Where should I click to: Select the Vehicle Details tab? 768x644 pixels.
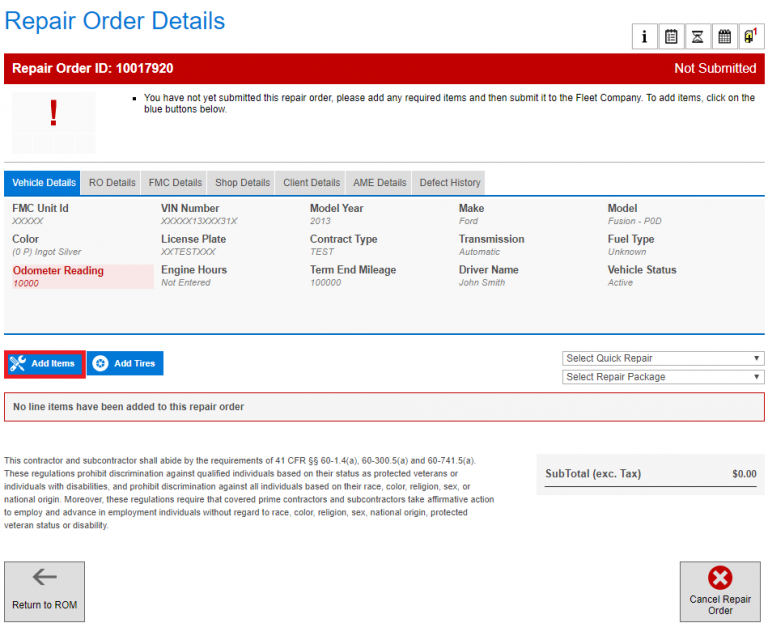point(43,183)
